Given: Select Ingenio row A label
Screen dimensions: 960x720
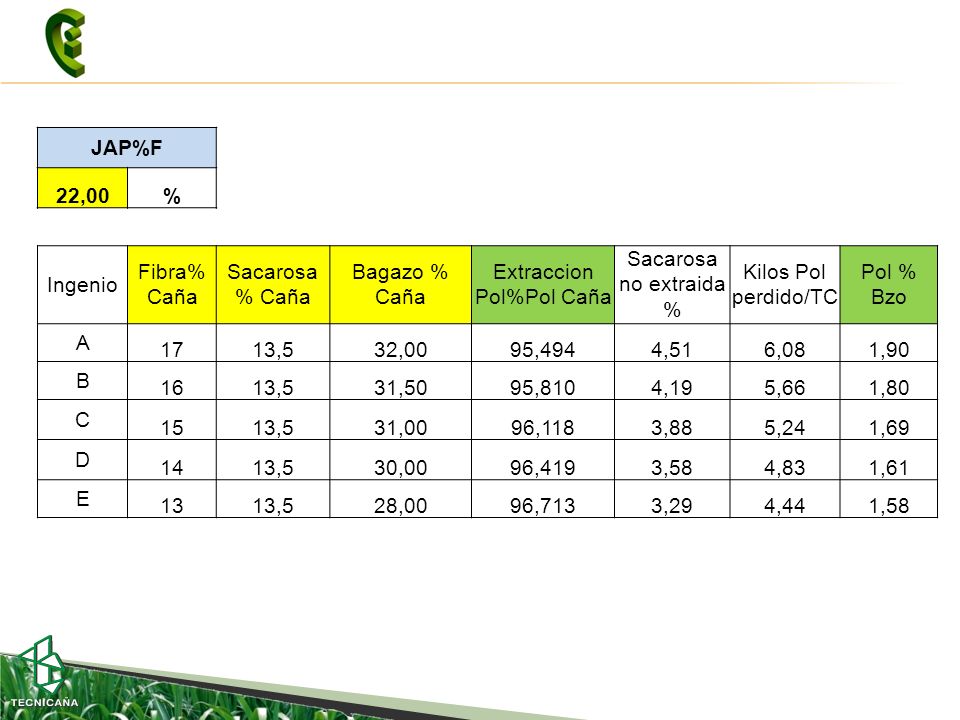Looking at the screenshot, I should point(83,343).
